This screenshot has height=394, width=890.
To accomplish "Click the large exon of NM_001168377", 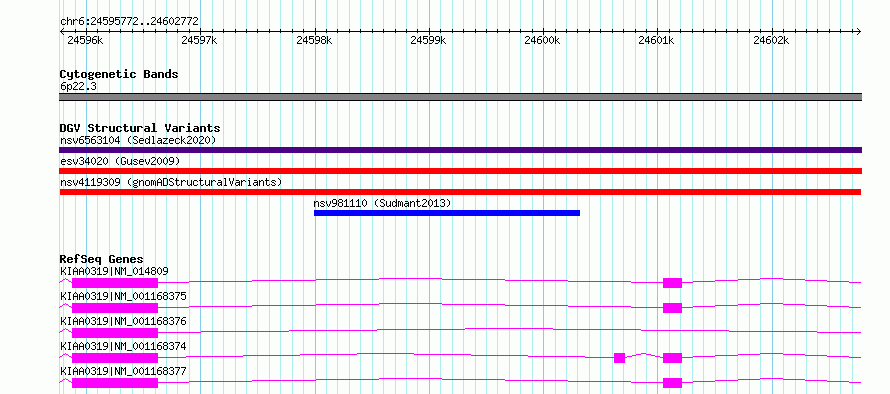I will [x=115, y=383].
